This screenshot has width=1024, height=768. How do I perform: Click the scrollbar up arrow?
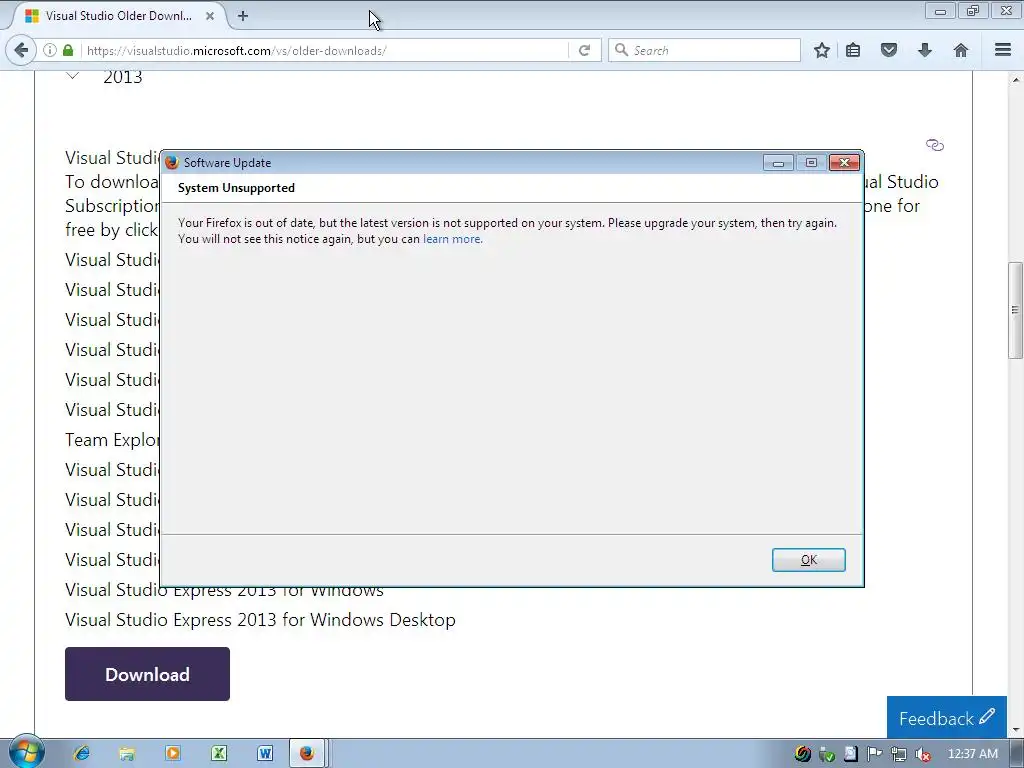tap(1016, 79)
